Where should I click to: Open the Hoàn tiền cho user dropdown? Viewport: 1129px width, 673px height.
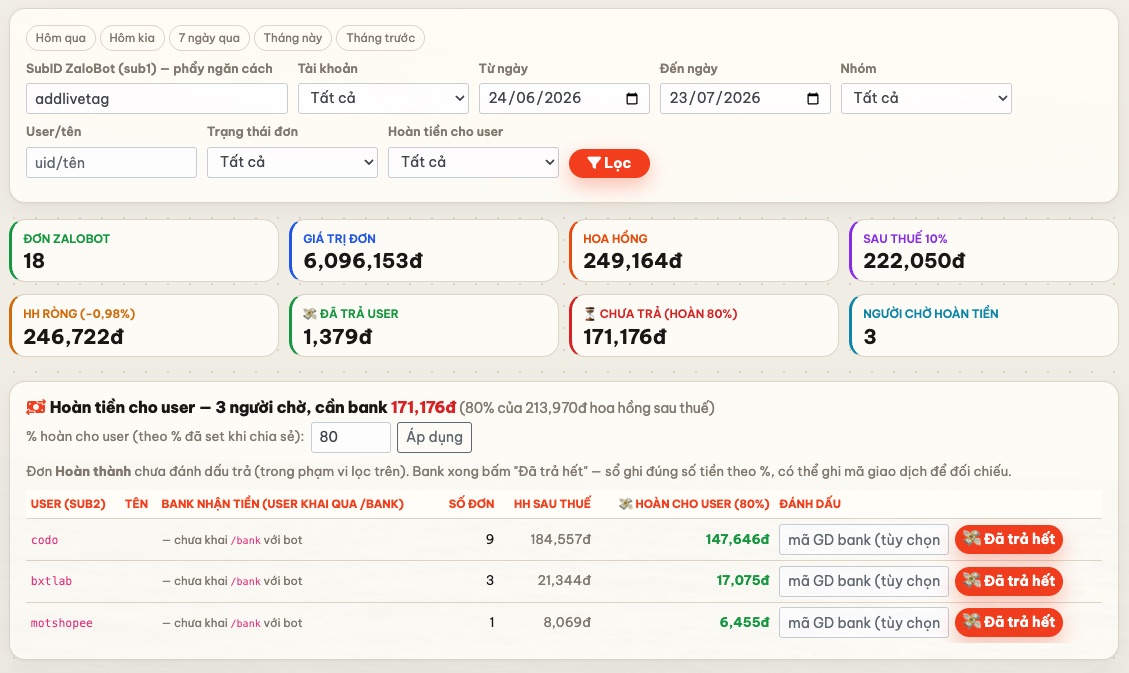[473, 163]
